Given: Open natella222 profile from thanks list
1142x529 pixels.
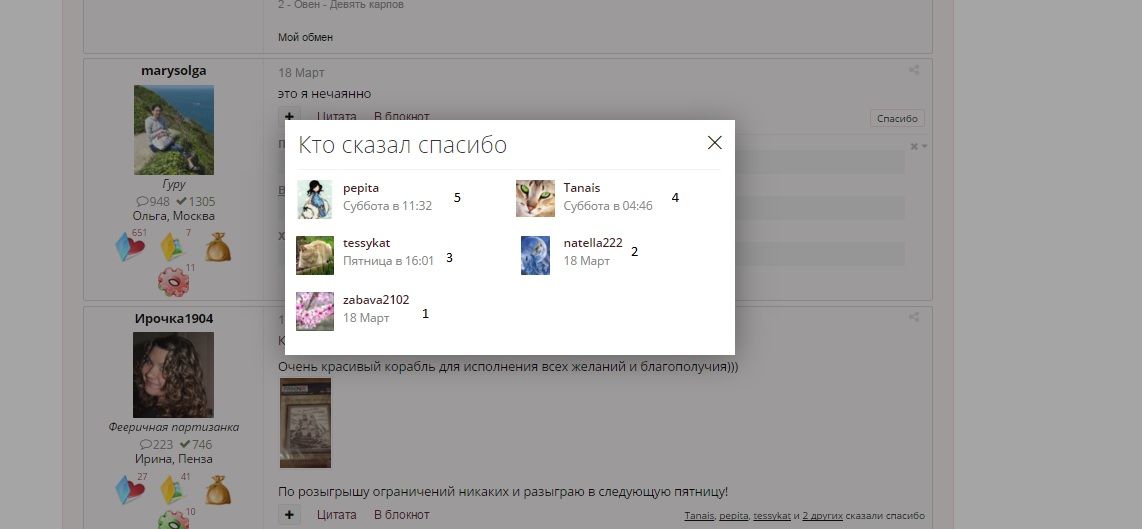Looking at the screenshot, I should click(592, 243).
